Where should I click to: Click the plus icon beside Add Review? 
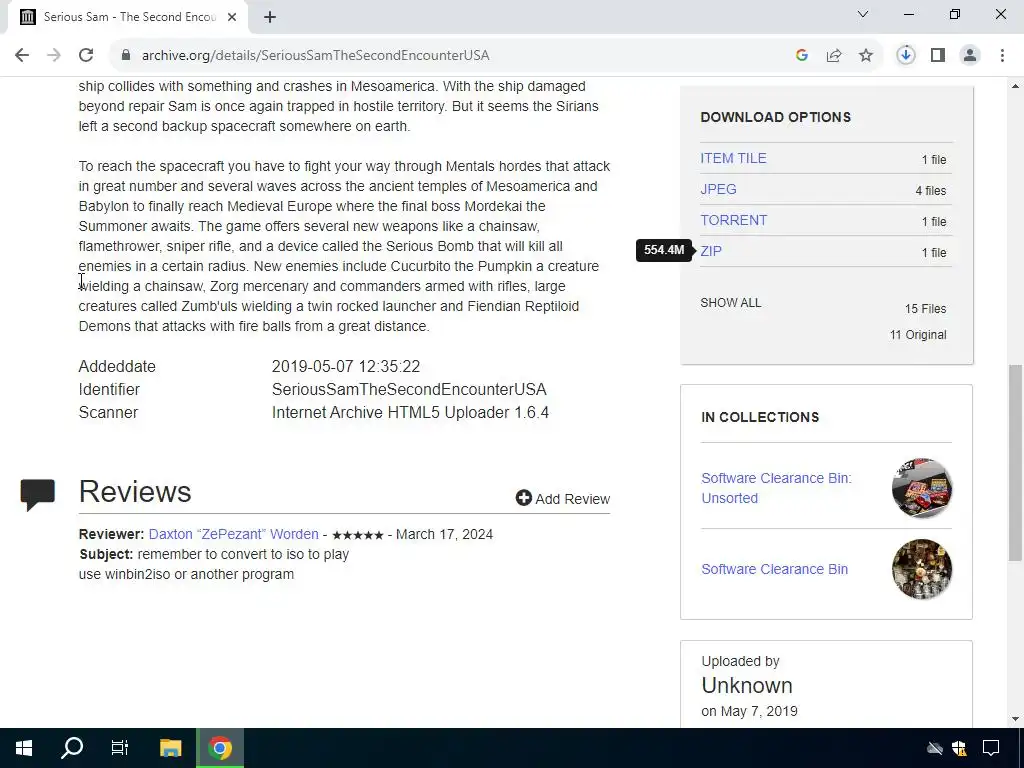click(524, 498)
